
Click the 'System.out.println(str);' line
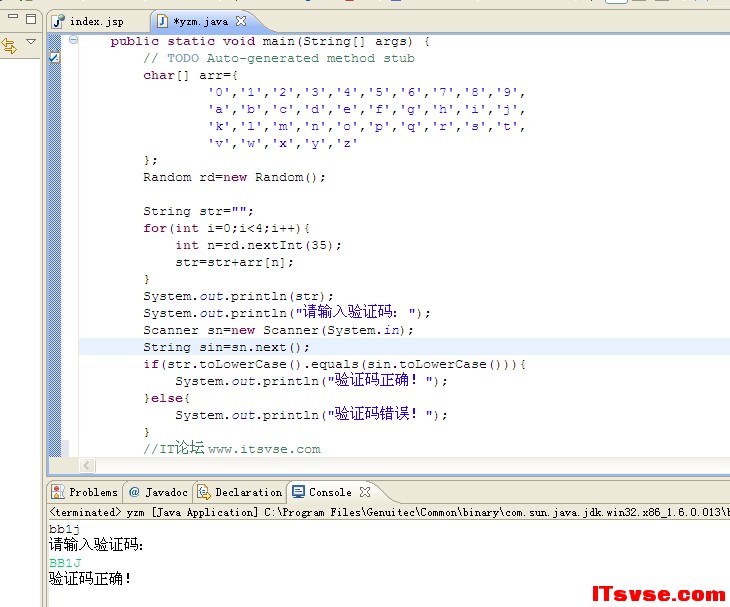tap(238, 296)
